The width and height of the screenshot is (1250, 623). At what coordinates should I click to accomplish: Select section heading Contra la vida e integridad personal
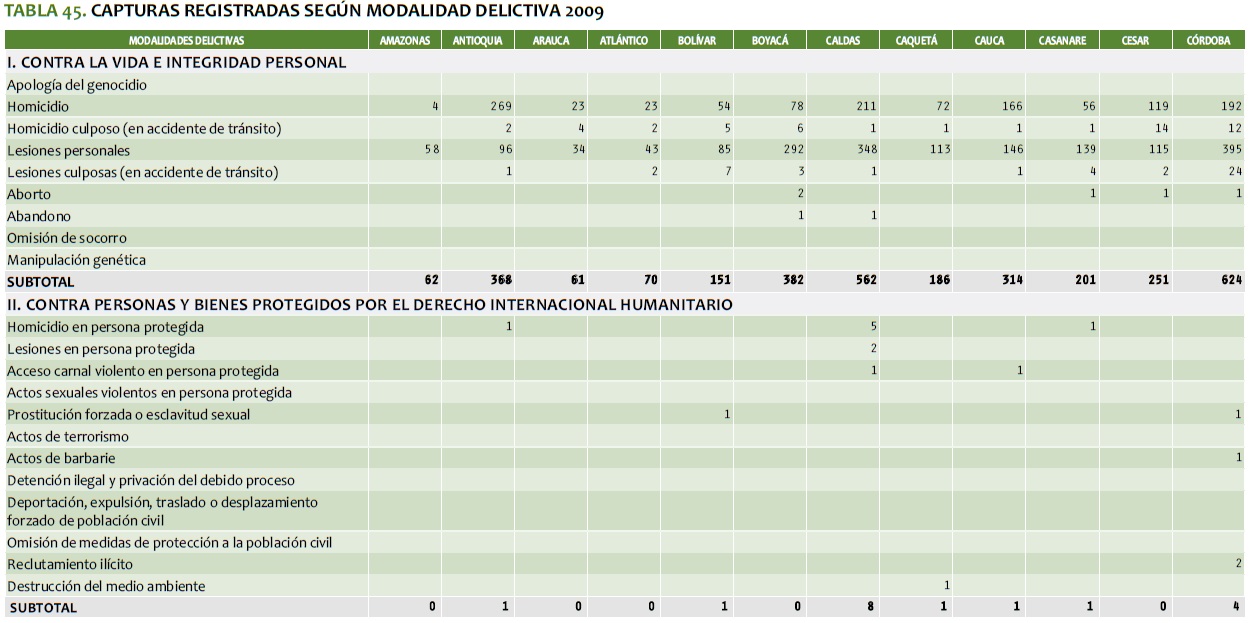tap(177, 62)
